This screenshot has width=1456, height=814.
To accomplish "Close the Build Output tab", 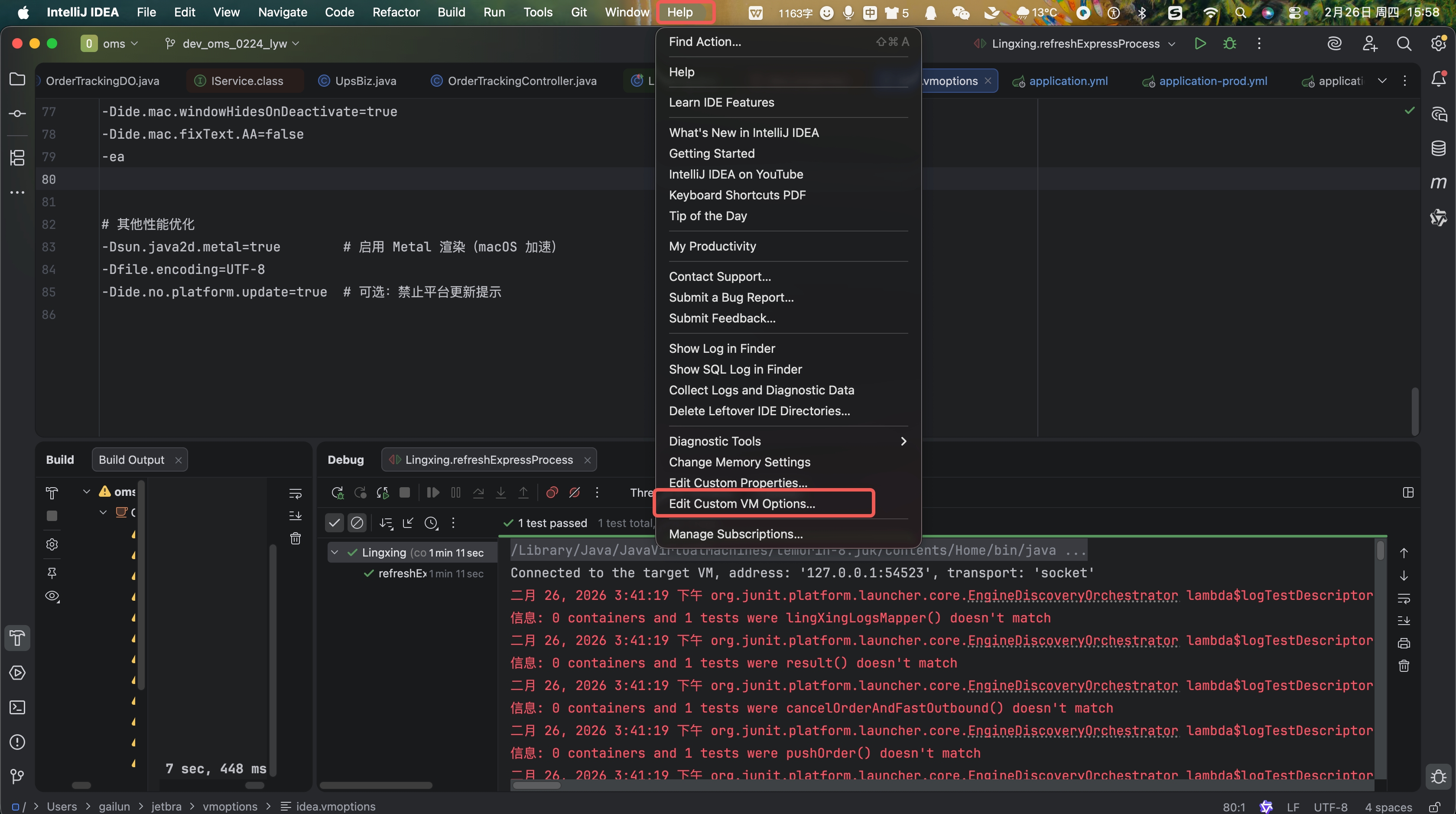I will click(x=179, y=460).
